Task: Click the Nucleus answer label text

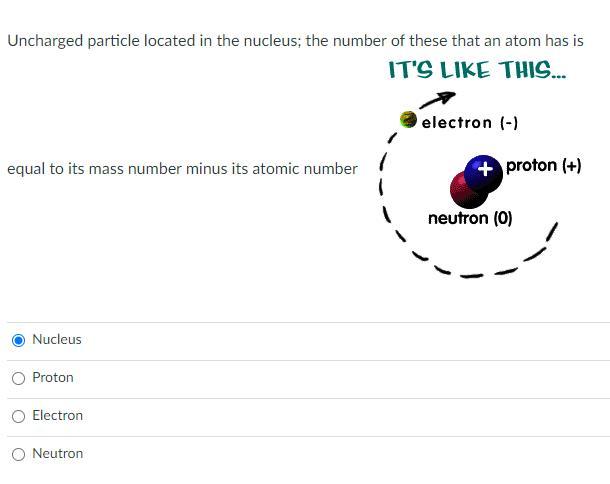Action: click(57, 340)
